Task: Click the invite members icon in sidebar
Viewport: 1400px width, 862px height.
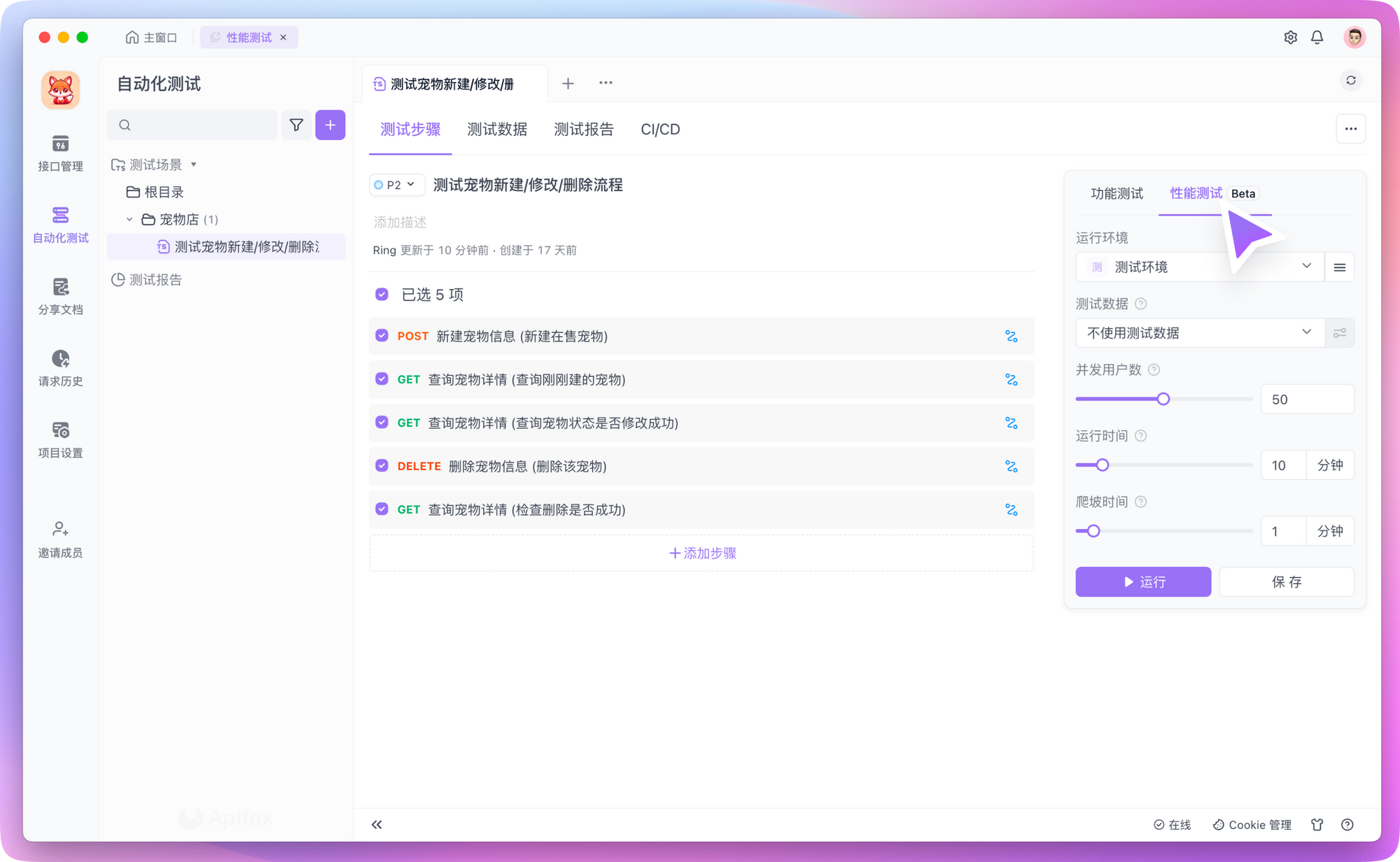Action: pos(59,530)
